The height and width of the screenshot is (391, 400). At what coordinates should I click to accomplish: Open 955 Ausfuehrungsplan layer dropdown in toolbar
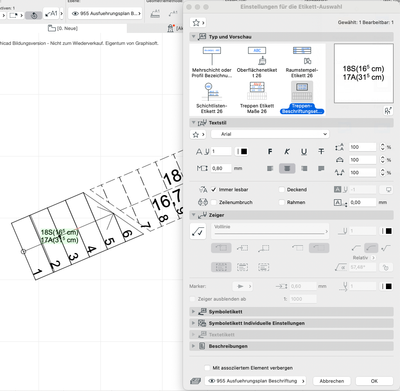point(105,14)
